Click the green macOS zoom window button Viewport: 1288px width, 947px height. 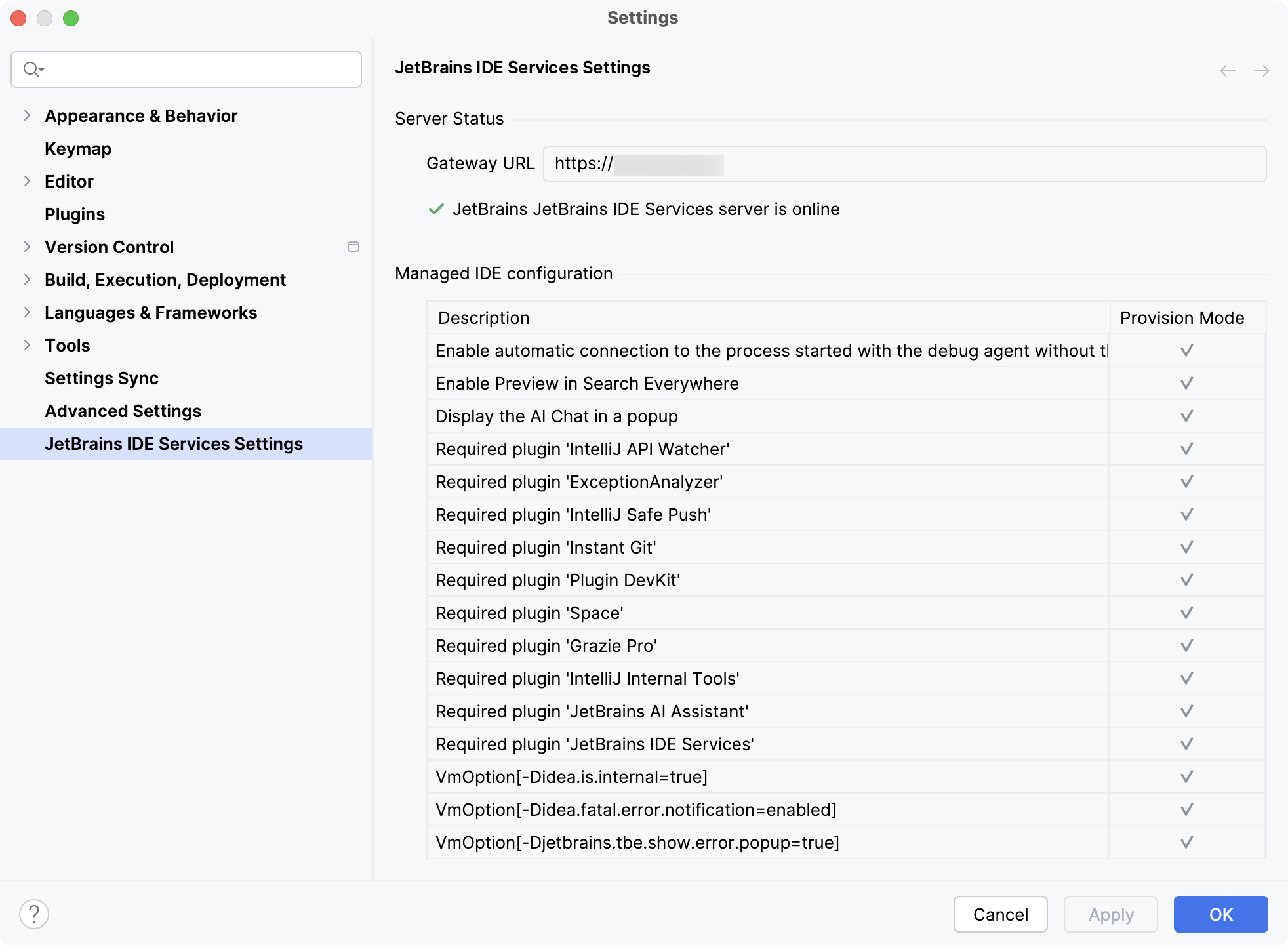click(71, 18)
